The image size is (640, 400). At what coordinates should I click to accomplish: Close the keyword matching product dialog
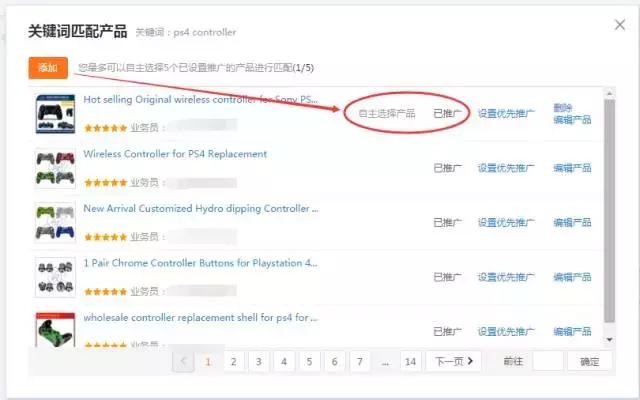point(619,26)
